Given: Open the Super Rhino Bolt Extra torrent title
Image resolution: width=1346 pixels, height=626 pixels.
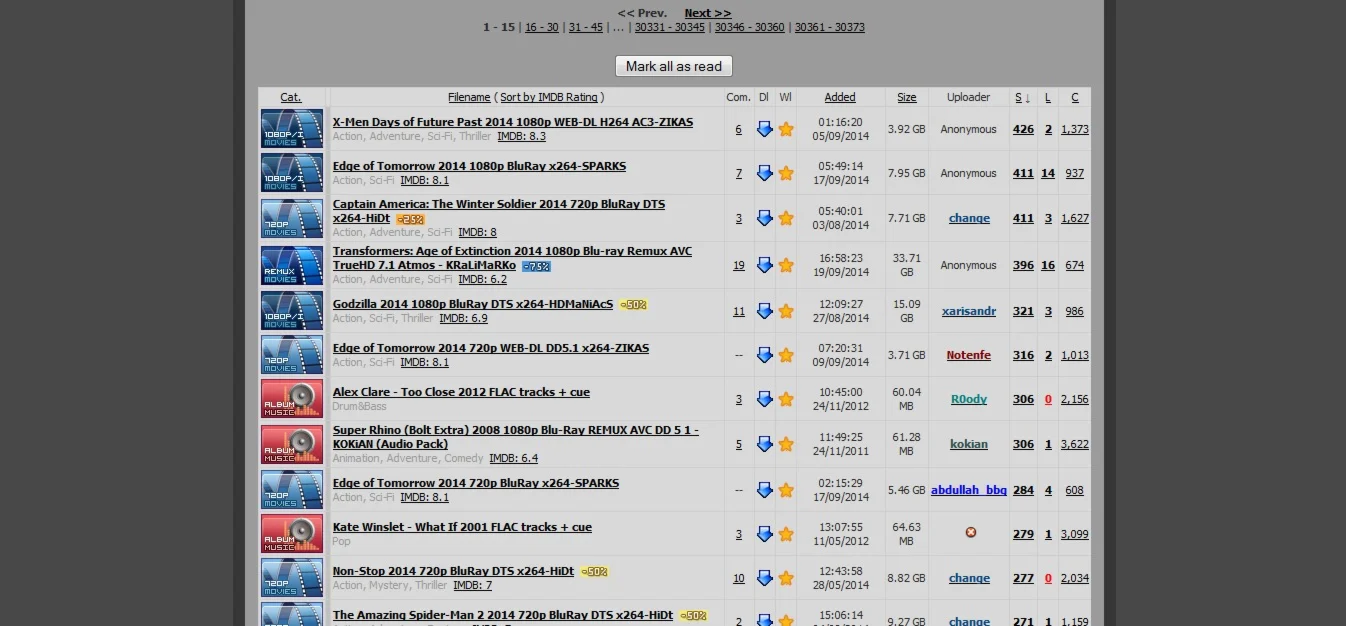Looking at the screenshot, I should coord(516,437).
